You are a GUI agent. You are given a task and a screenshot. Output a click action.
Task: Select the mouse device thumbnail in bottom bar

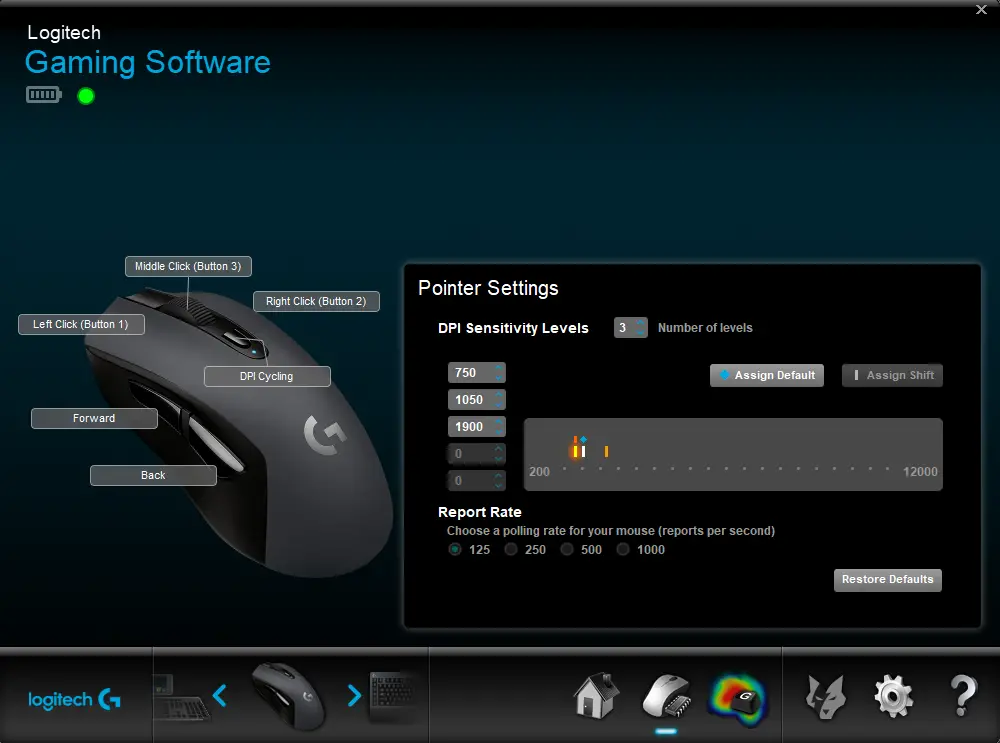tap(289, 696)
